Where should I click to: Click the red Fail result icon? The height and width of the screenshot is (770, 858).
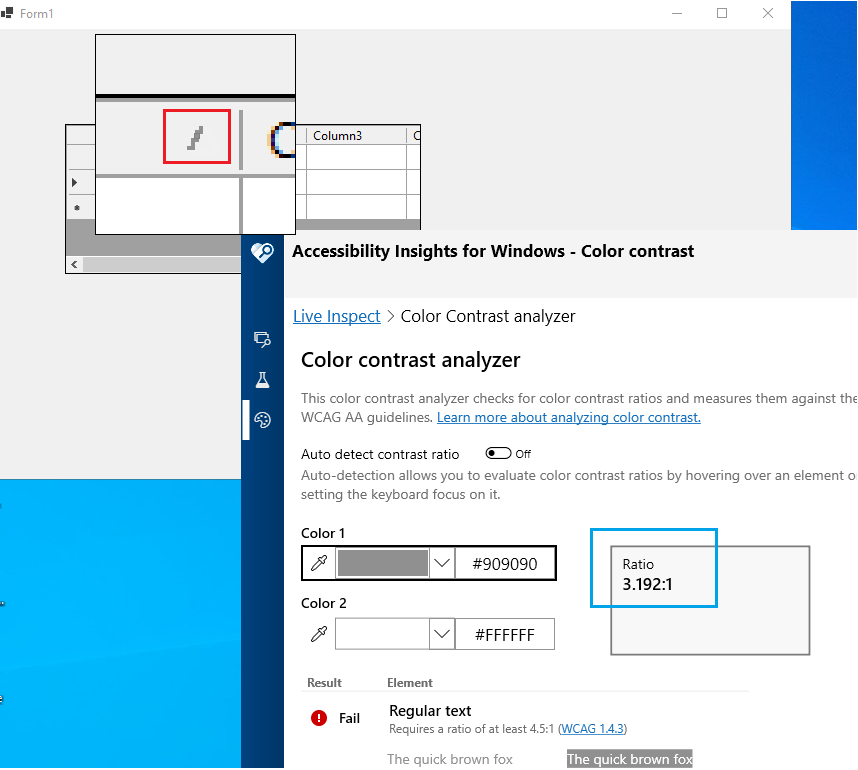tap(317, 718)
